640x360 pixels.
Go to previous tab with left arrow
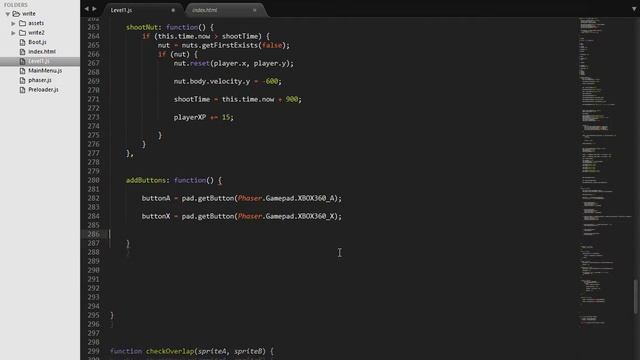87,9
